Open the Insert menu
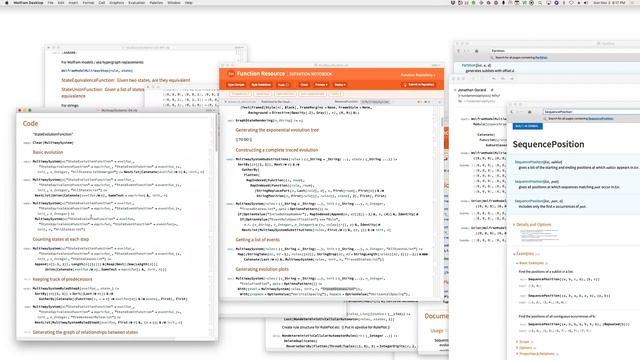640x360 pixels. 73,3
